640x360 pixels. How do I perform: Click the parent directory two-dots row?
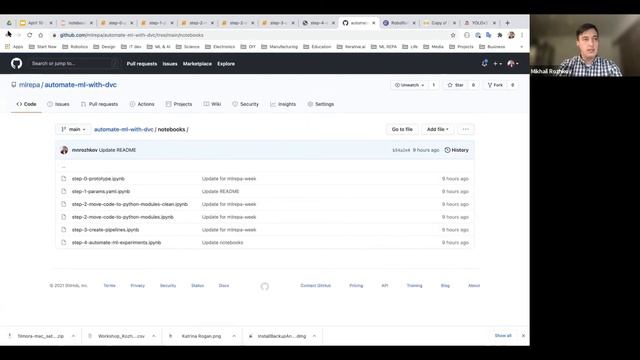tap(264, 167)
